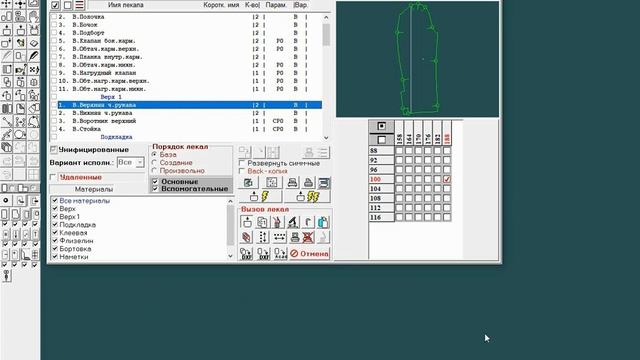Toggle the Основные checkbox
The width and height of the screenshot is (640, 360).
pyautogui.click(x=155, y=181)
